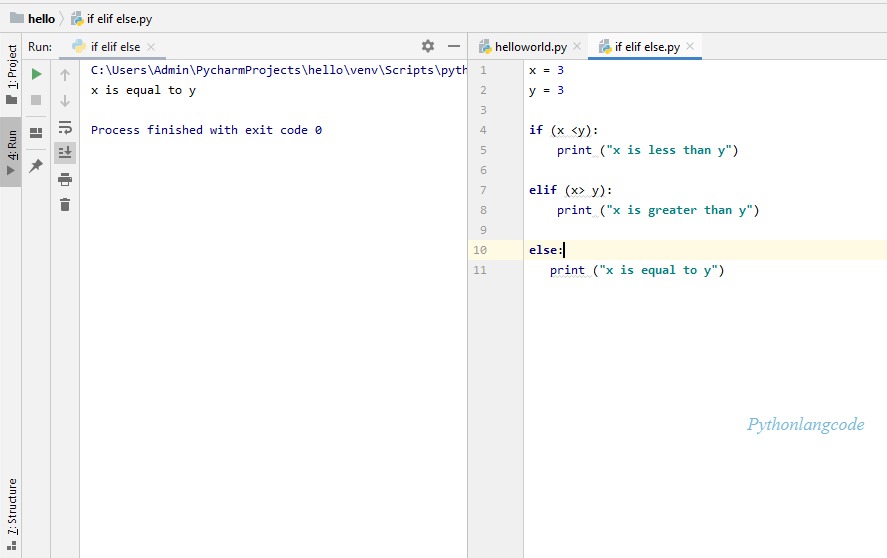The width and height of the screenshot is (887, 558).
Task: Place cursor on 'y = 3' code line
Action: [x=546, y=91]
